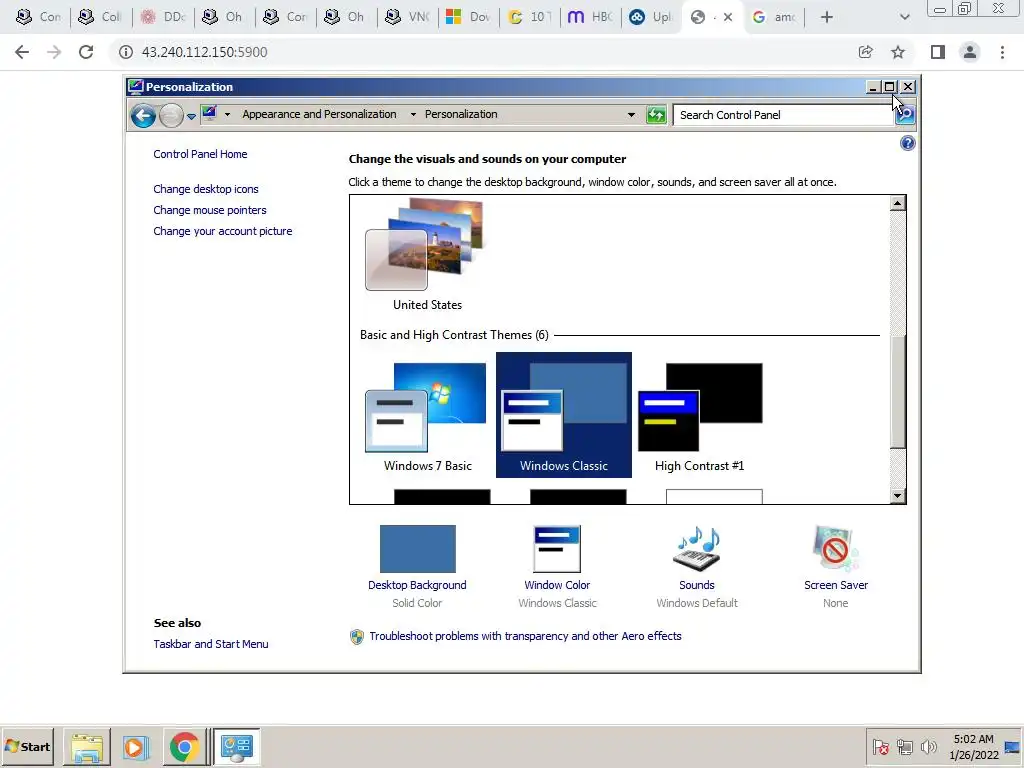This screenshot has width=1024, height=768.
Task: Click the Windows Start button
Action: (x=27, y=746)
